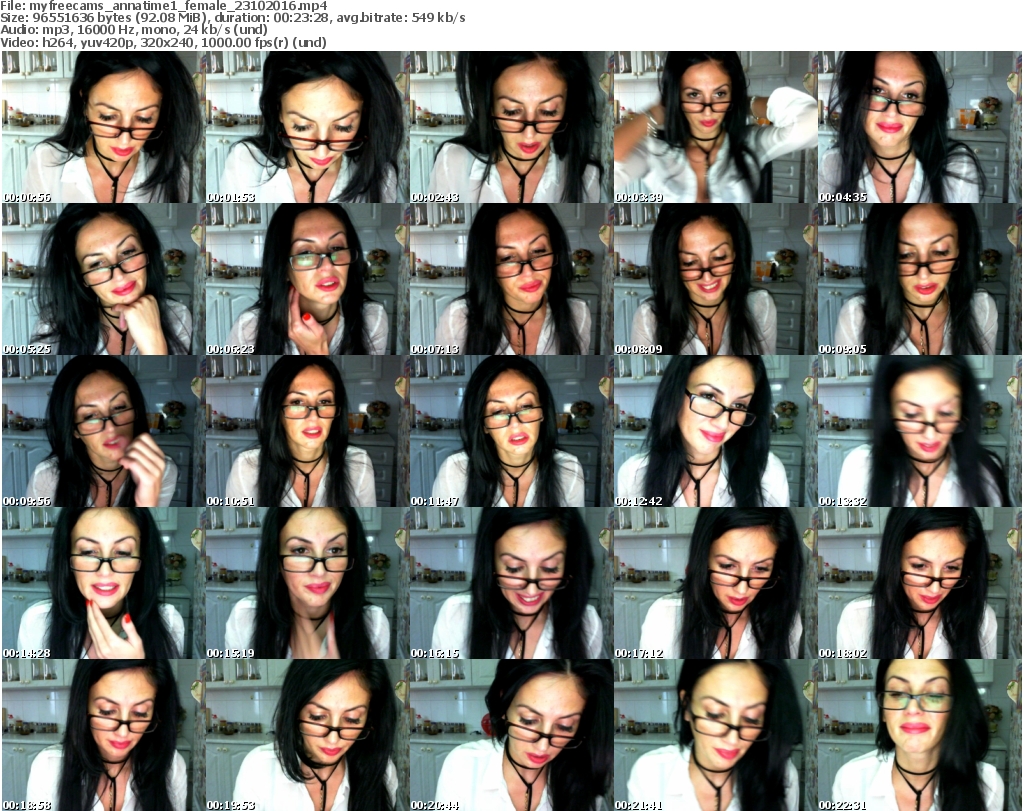Click the File name line in the header
The image size is (1024, 811).
[x=164, y=6]
